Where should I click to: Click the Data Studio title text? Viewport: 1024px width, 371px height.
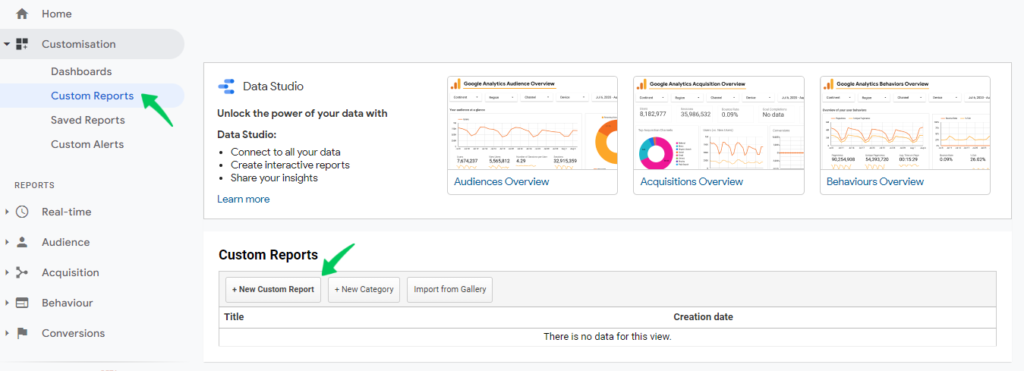(x=273, y=86)
